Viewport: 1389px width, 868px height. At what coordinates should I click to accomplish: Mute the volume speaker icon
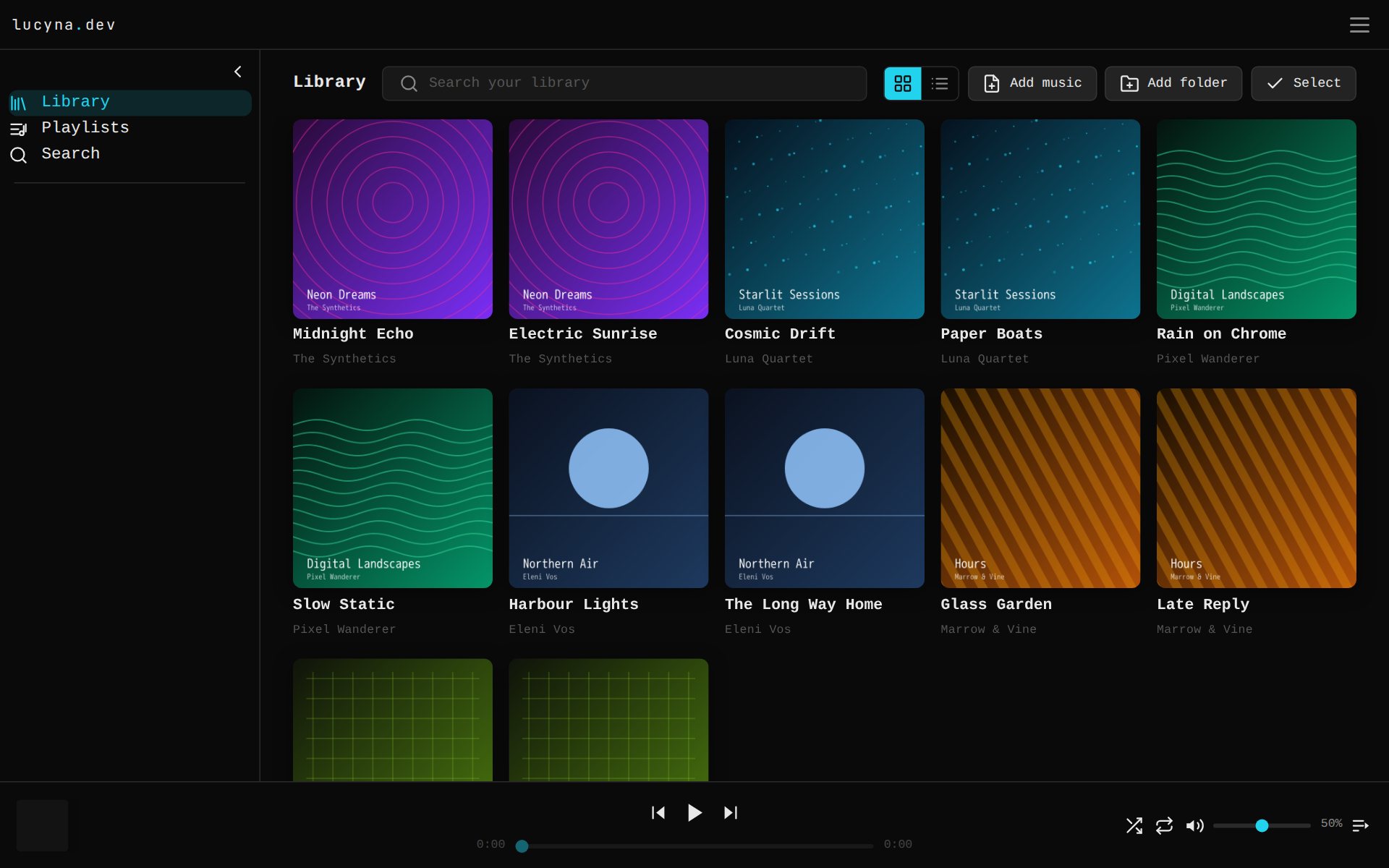click(1194, 825)
